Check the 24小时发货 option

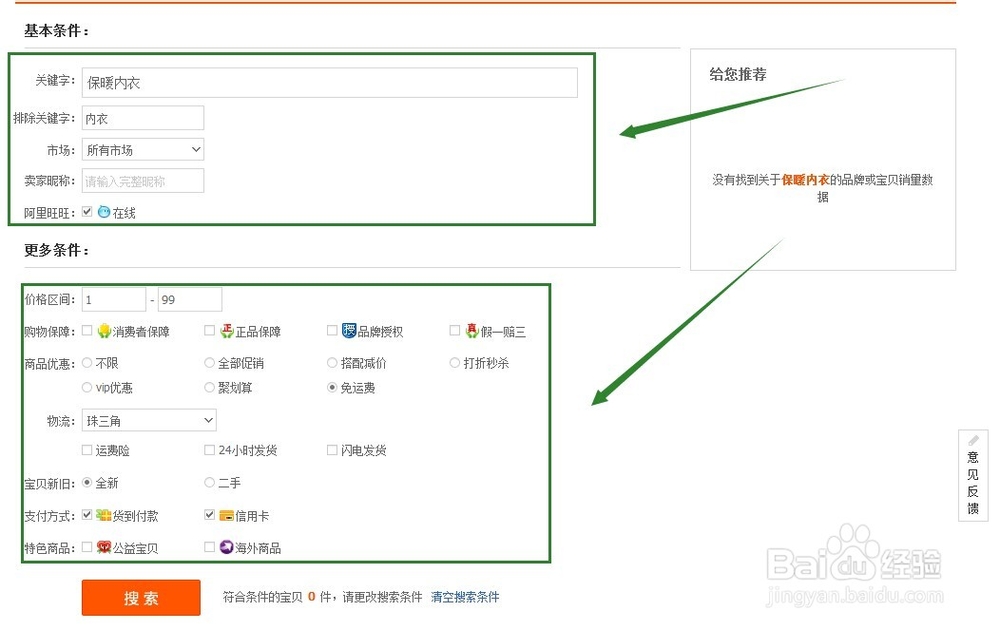[x=207, y=451]
